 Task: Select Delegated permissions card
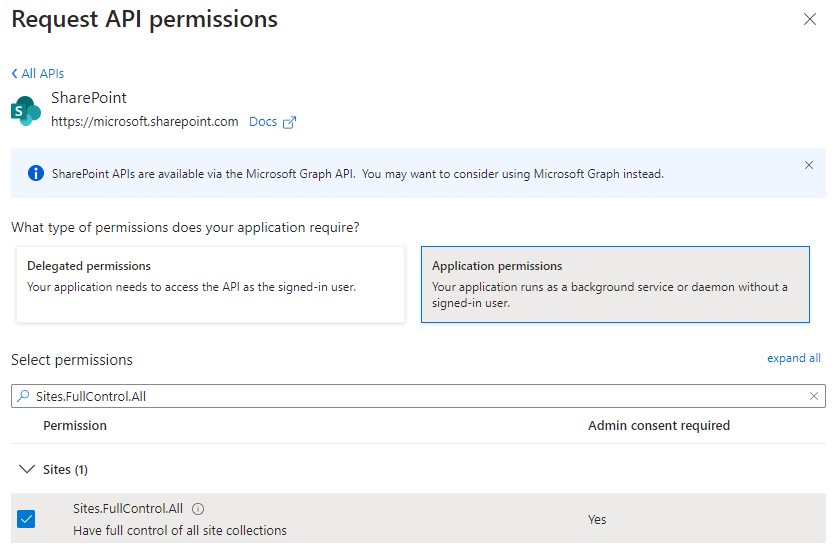tap(210, 284)
